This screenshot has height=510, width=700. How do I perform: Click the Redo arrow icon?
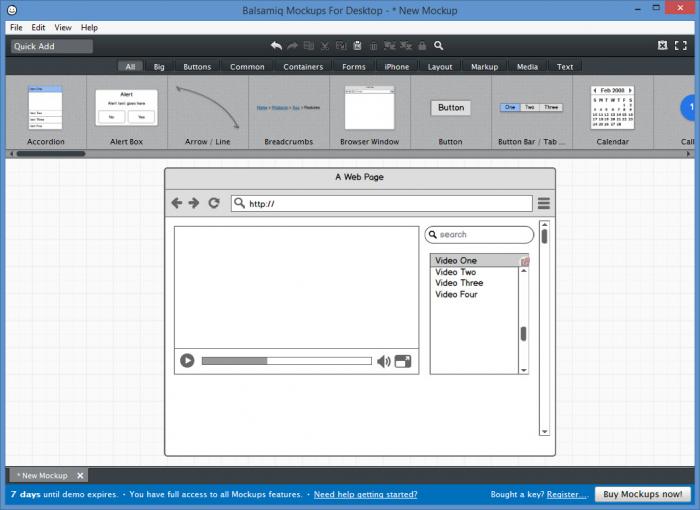click(292, 46)
